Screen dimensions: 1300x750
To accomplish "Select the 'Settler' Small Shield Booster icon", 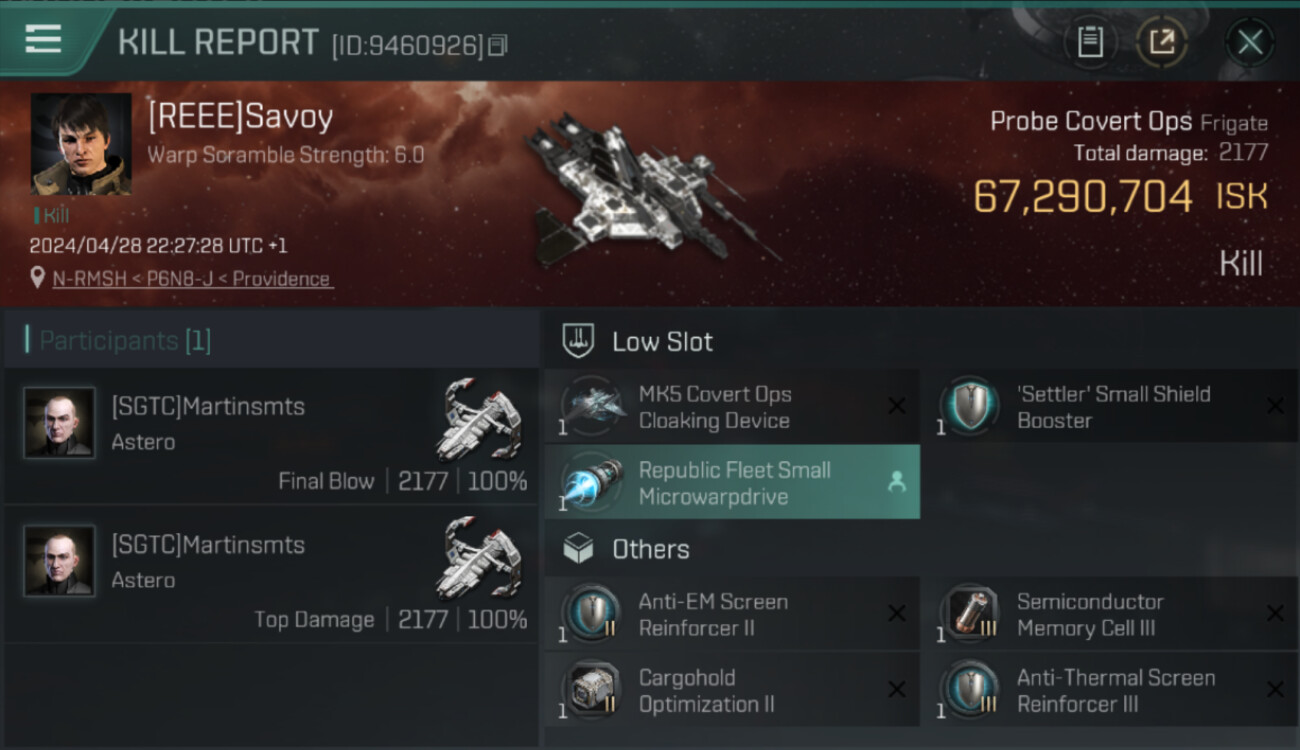I will point(968,407).
